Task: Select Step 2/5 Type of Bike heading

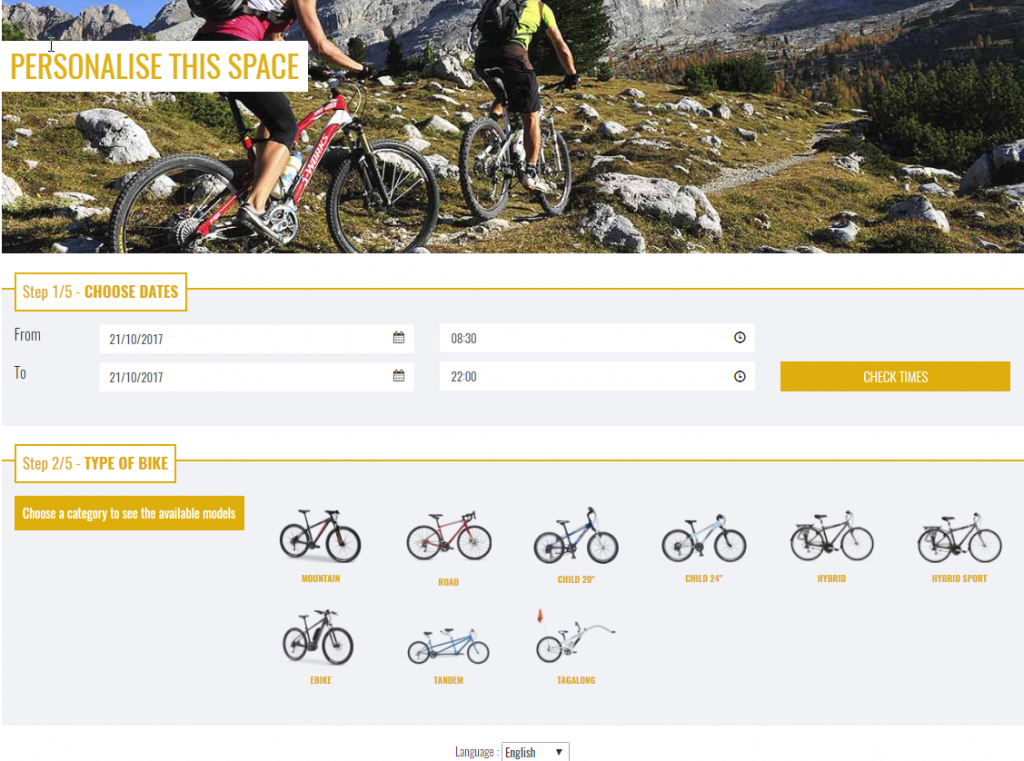Action: 95,464
